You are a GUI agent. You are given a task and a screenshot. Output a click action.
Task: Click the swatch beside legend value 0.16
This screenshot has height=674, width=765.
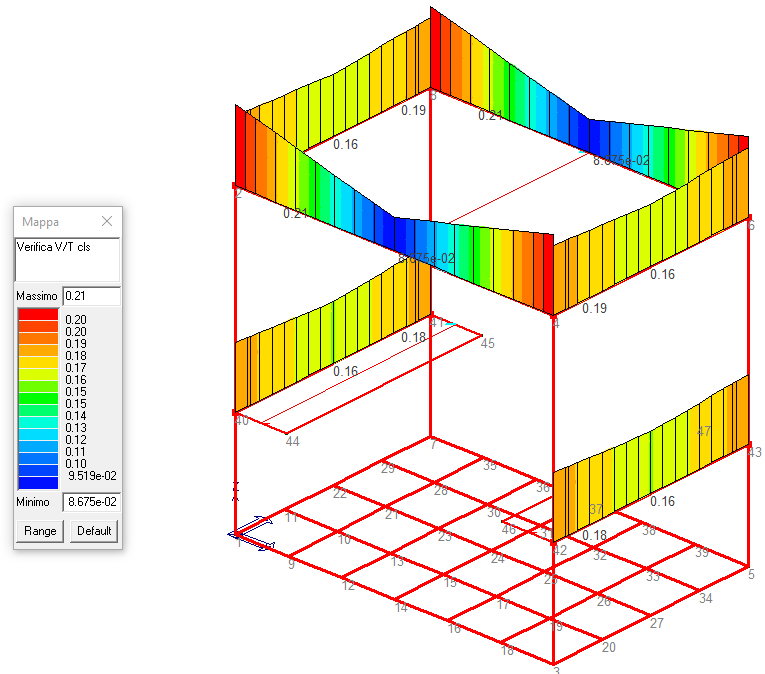click(x=38, y=374)
